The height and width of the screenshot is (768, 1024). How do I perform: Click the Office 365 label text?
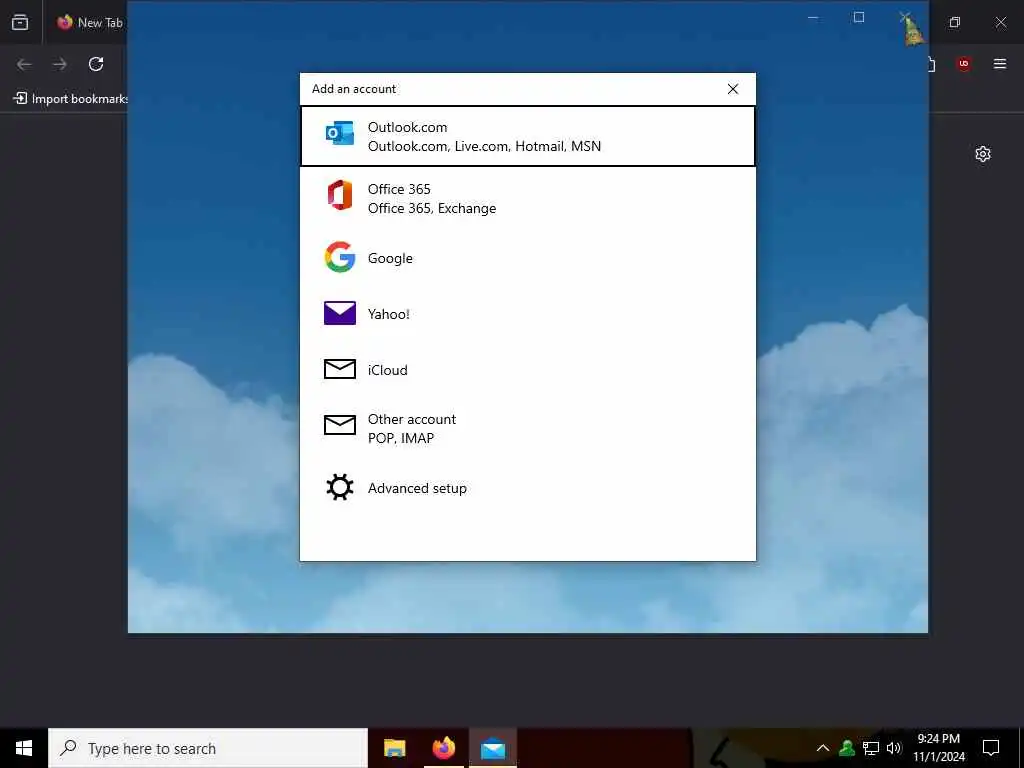pos(399,189)
